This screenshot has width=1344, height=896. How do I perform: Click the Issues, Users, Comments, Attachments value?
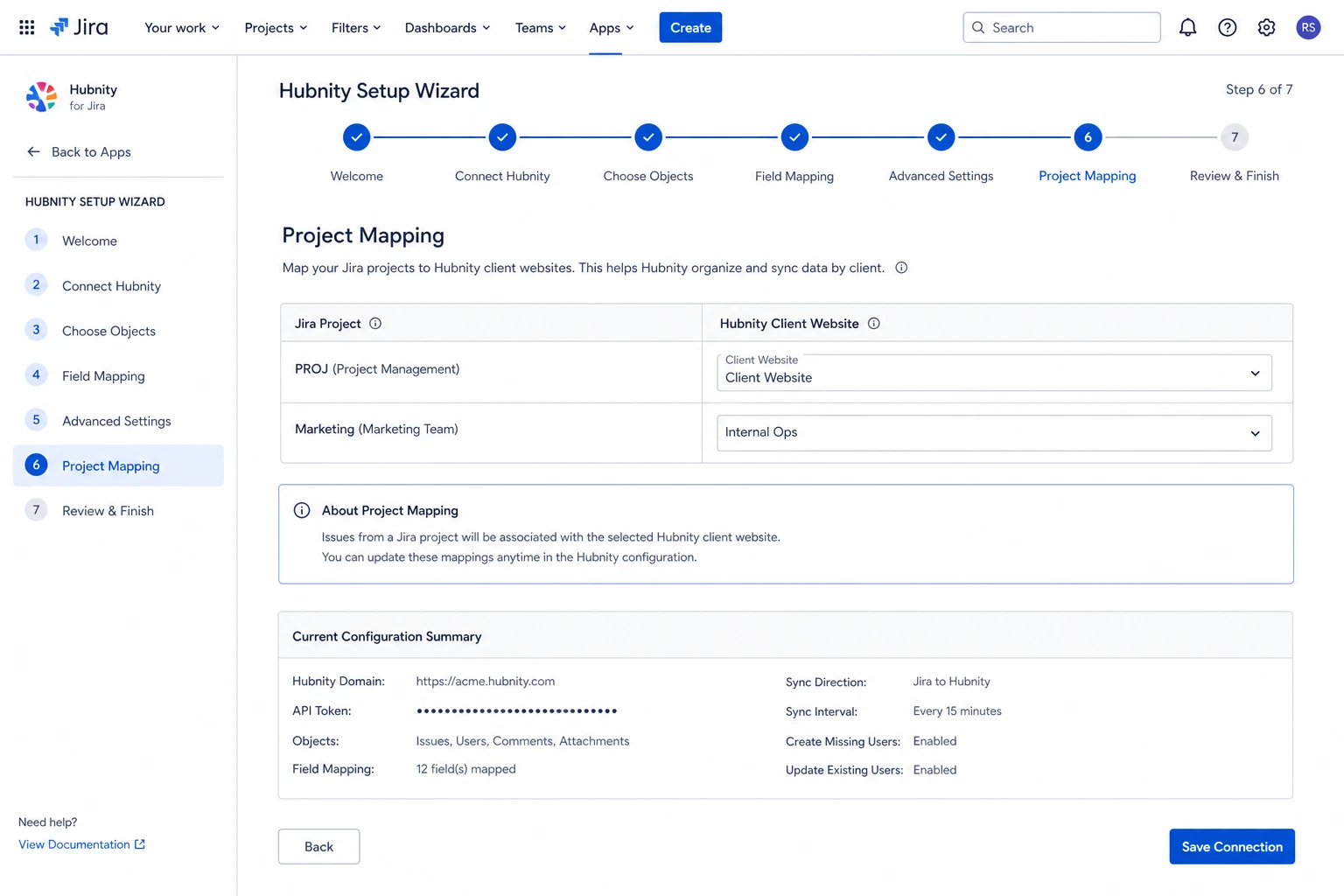[x=522, y=741]
